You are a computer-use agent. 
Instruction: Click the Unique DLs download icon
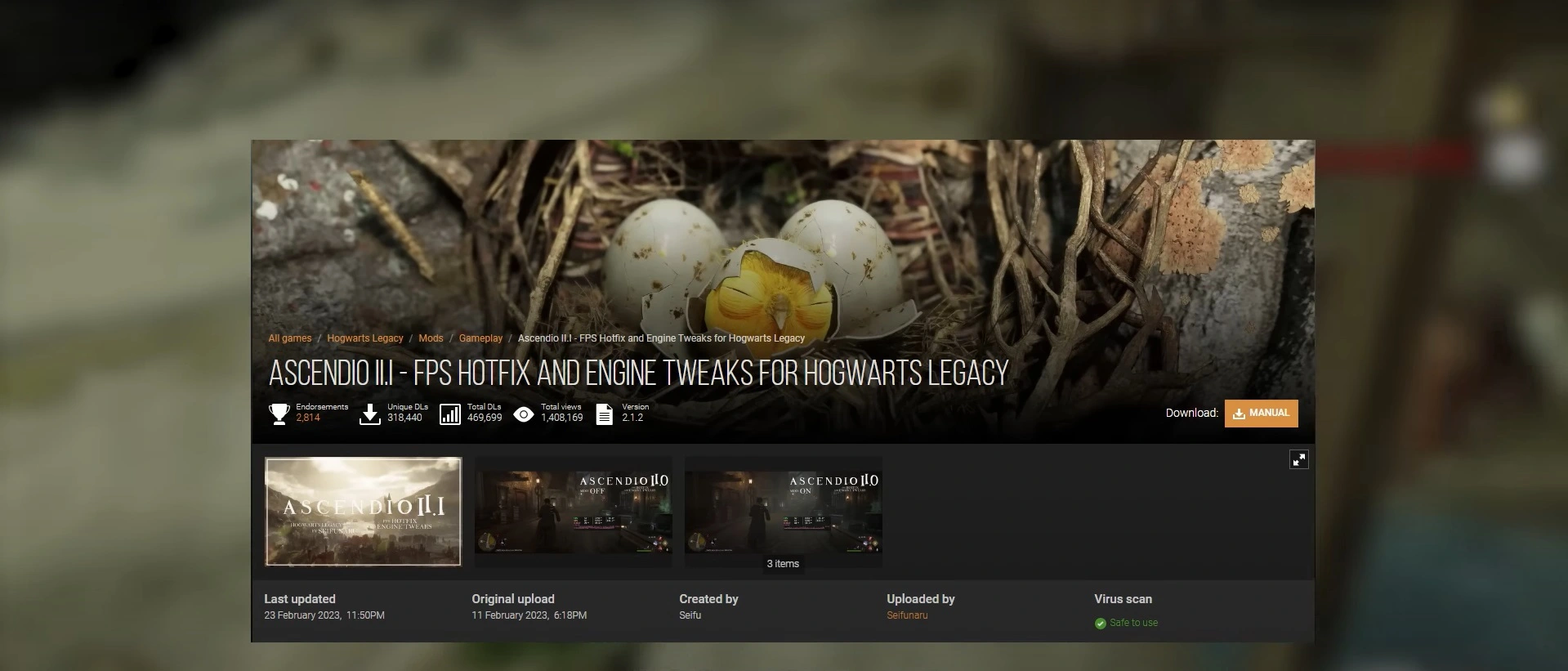point(370,414)
